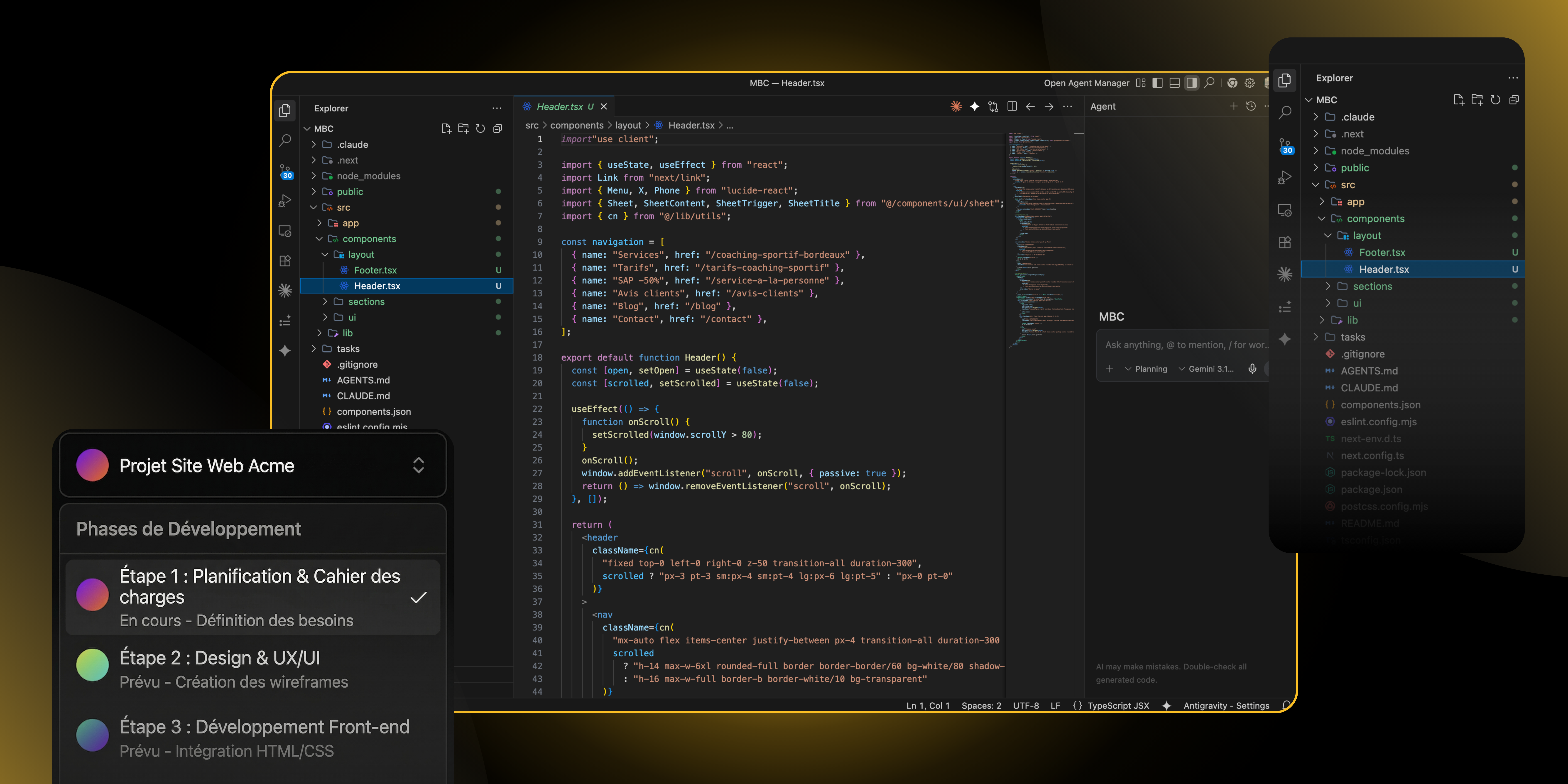Click the New File icon in Explorer
1568x784 pixels.
pos(446,128)
